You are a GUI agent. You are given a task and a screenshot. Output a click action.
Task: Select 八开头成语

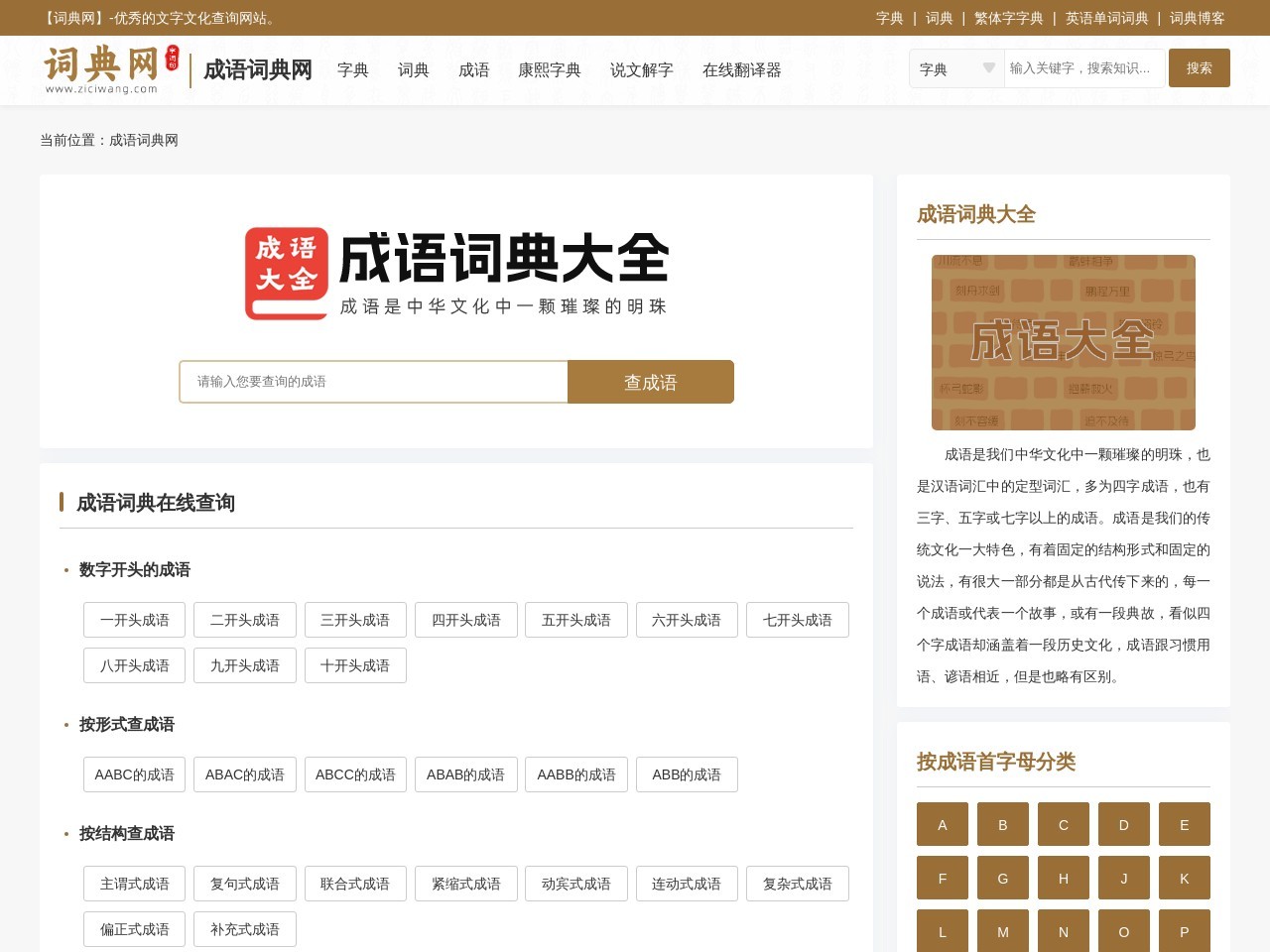tap(135, 665)
